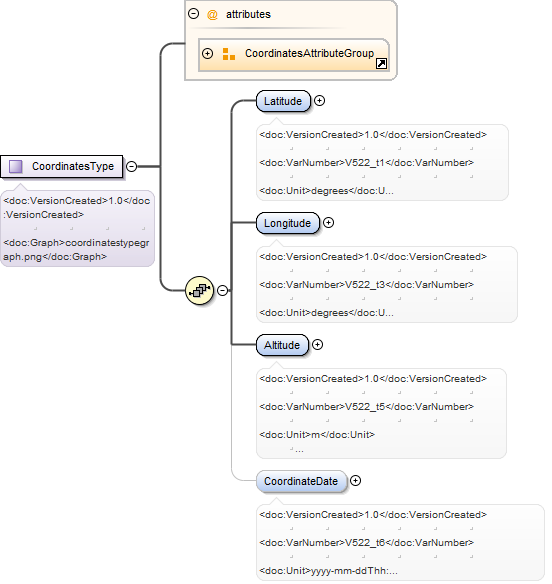Expand the Altitude element
This screenshot has height=584, width=552.
coord(317,345)
